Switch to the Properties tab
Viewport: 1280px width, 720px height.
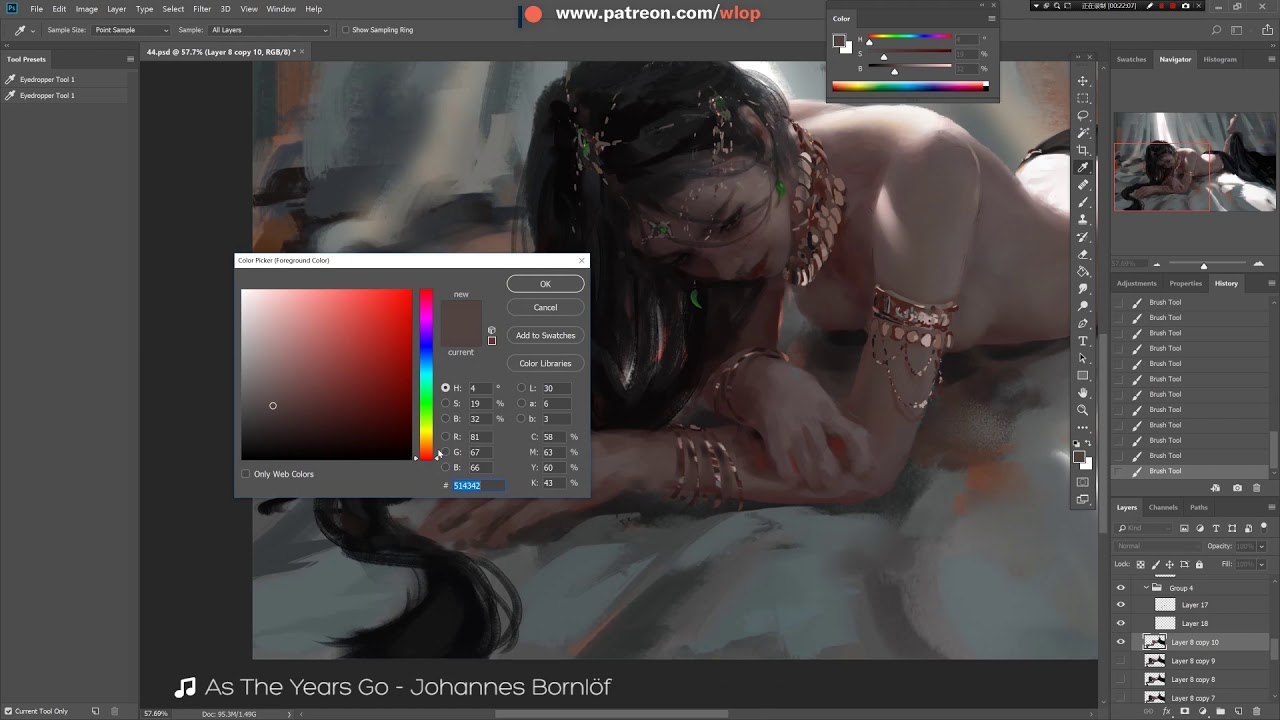coord(1186,283)
